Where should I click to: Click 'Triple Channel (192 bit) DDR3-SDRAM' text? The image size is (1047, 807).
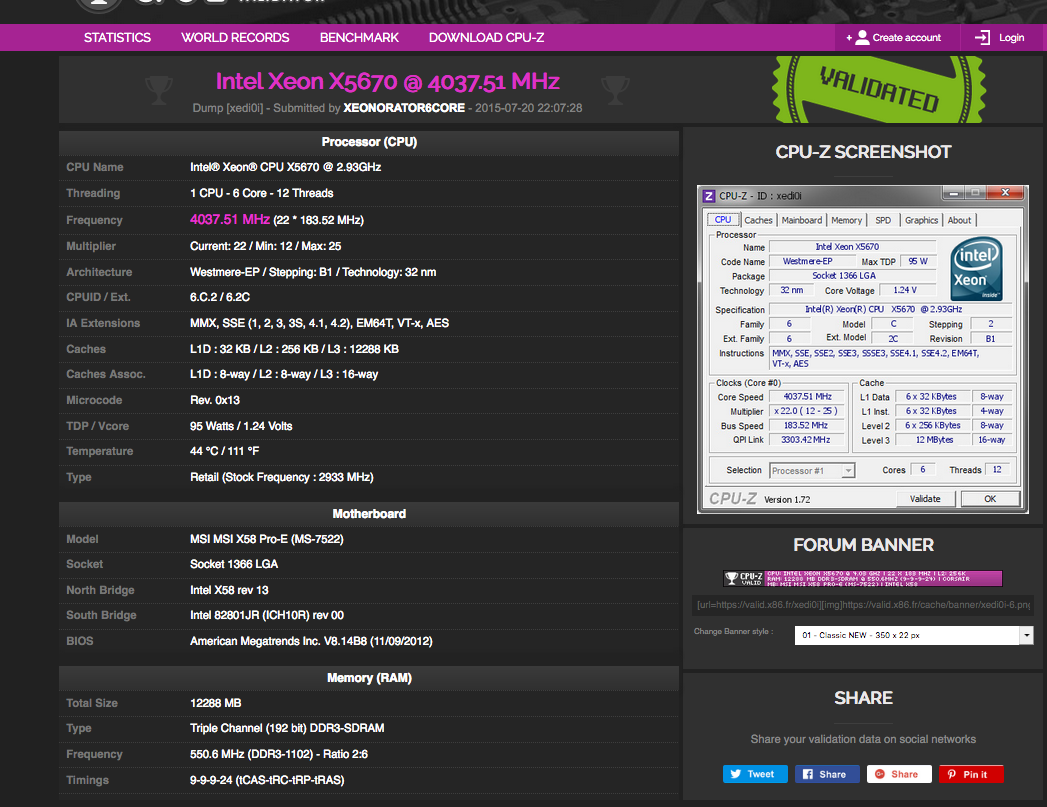tap(287, 728)
